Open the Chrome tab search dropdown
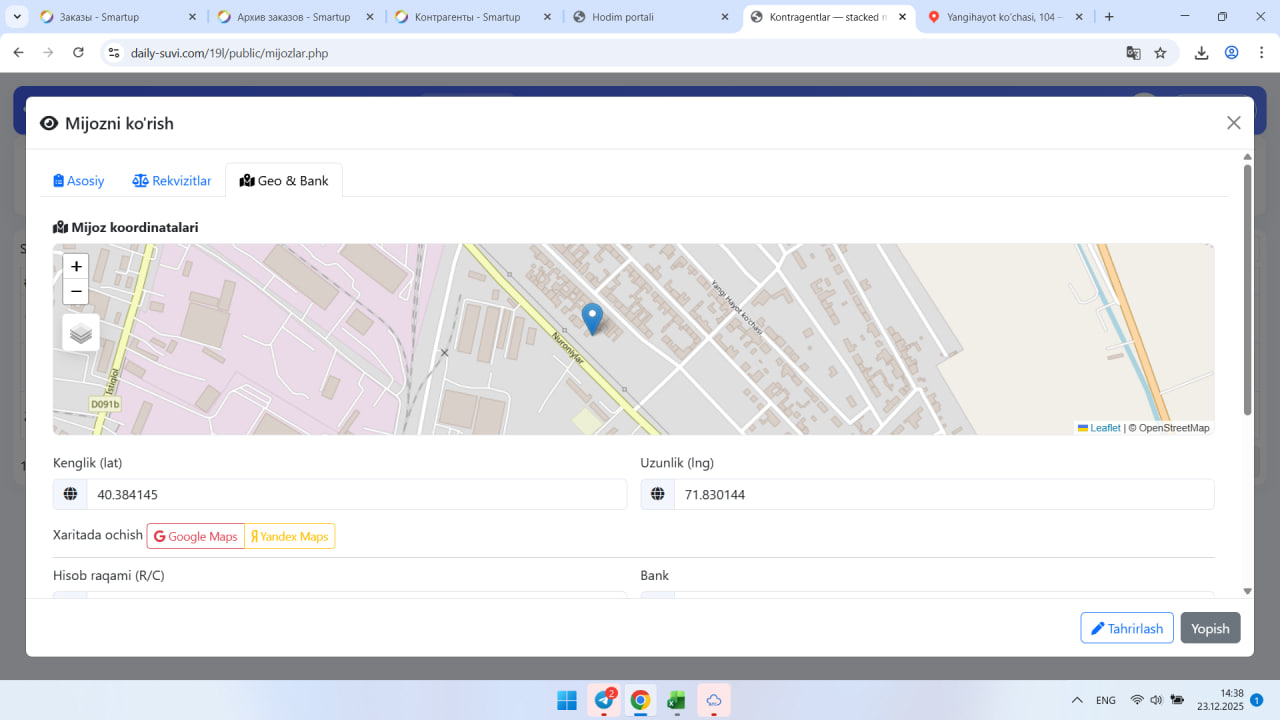Screen dimensions: 1280x720 pyautogui.click(x=17, y=17)
